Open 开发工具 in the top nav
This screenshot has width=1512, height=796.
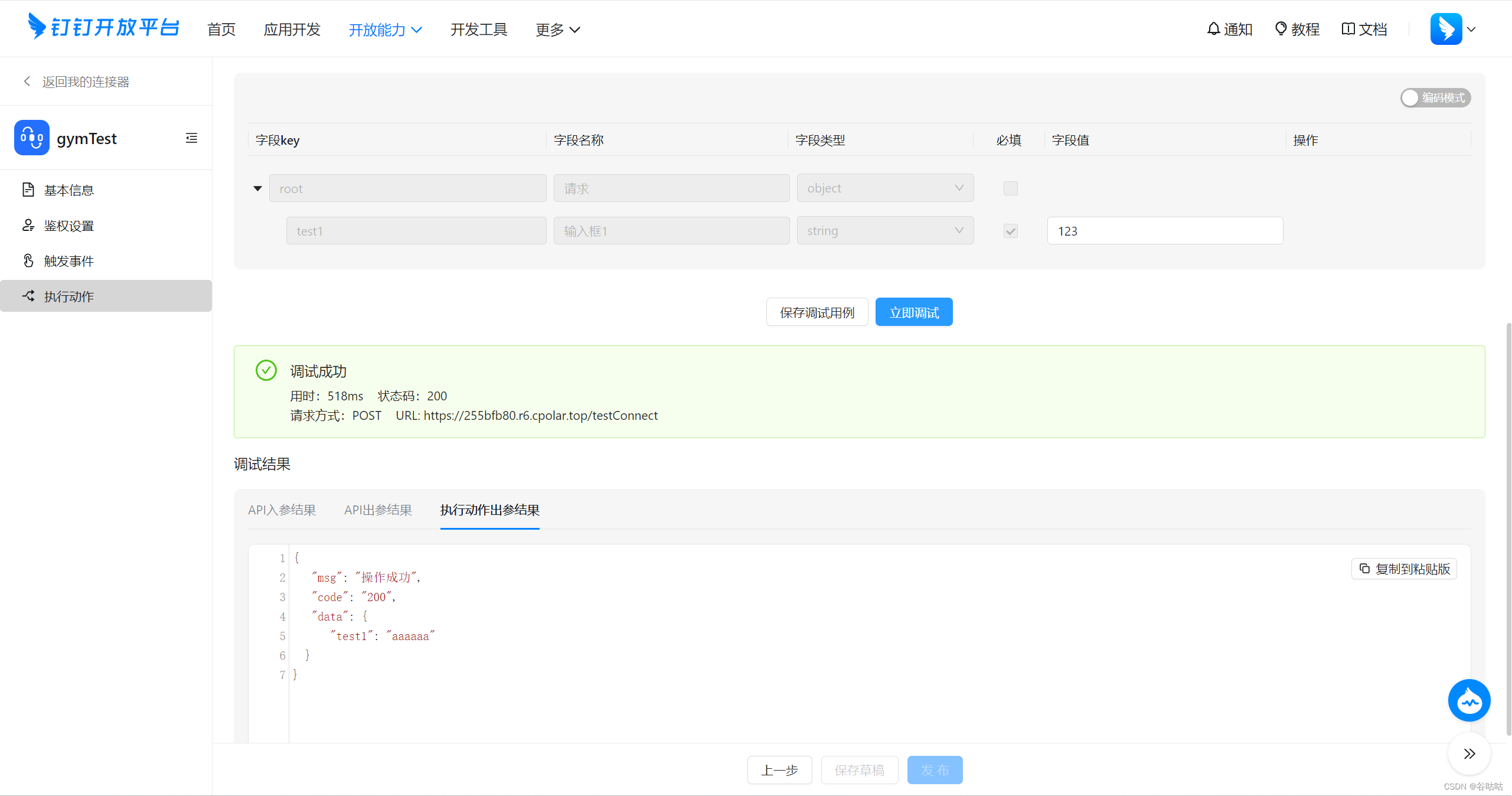(x=479, y=30)
